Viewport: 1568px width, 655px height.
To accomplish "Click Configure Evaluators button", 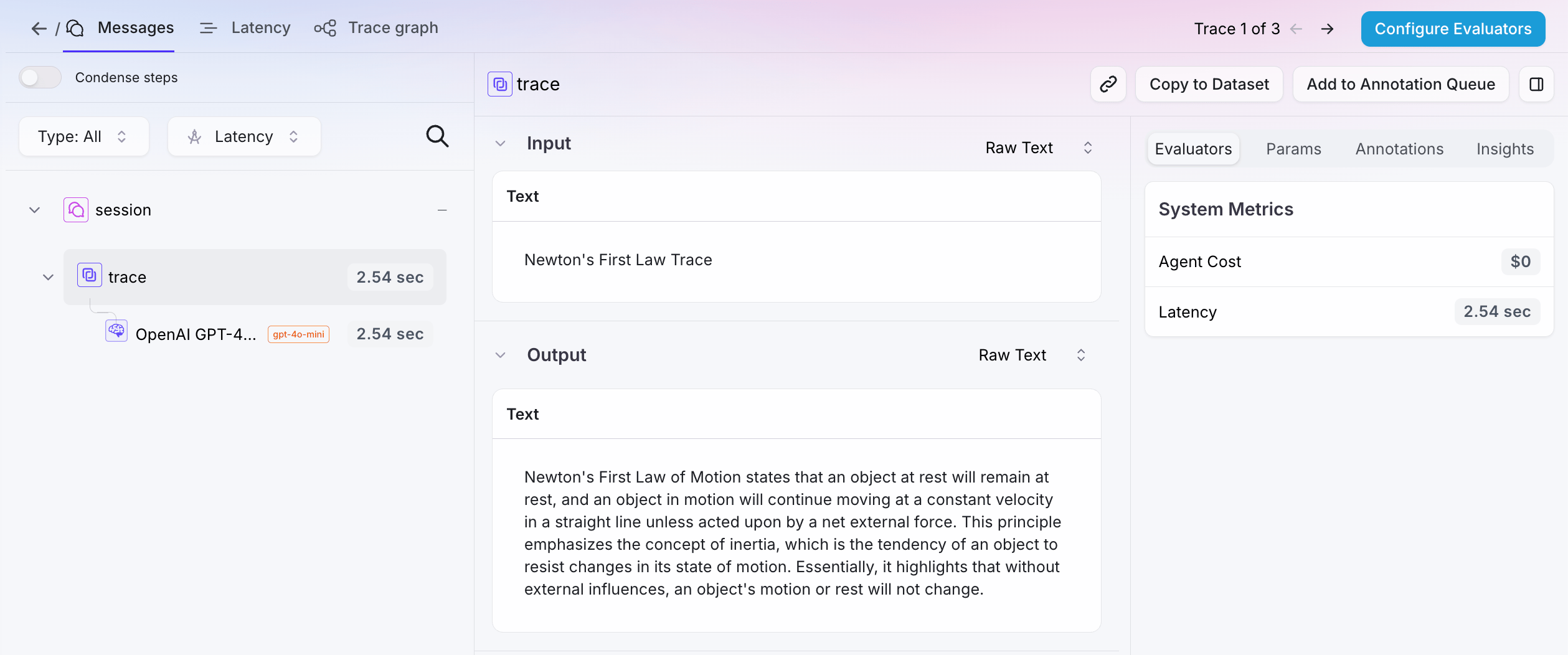I will [x=1453, y=29].
